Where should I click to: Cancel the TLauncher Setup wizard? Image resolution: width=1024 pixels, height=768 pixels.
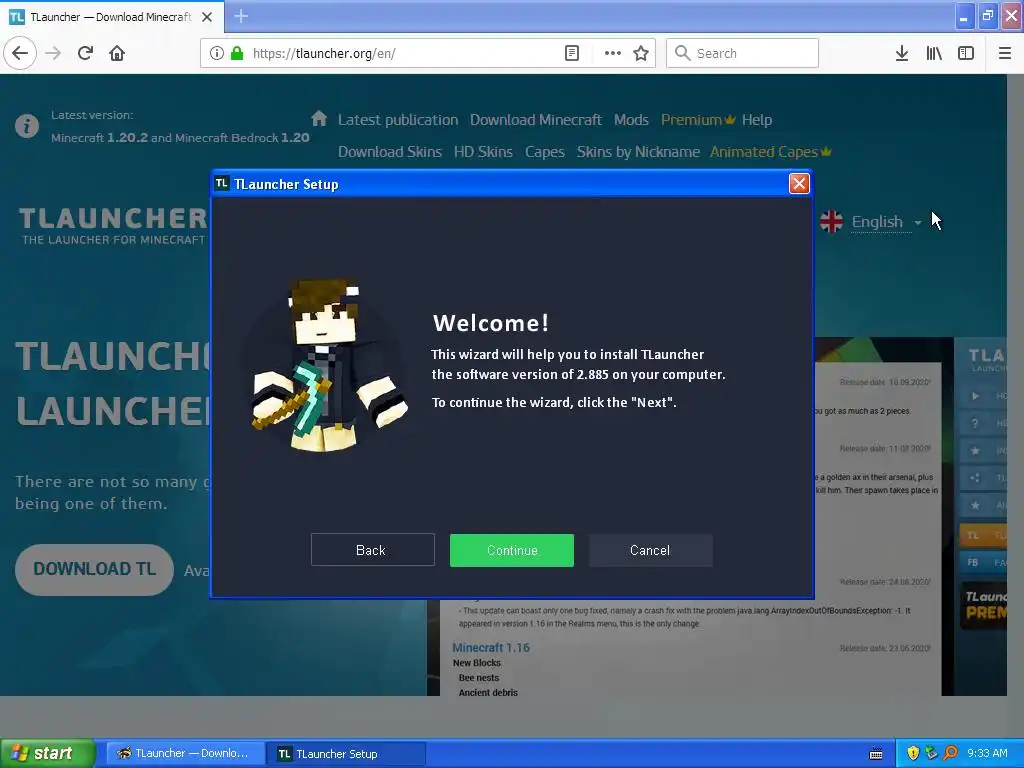[x=650, y=550]
